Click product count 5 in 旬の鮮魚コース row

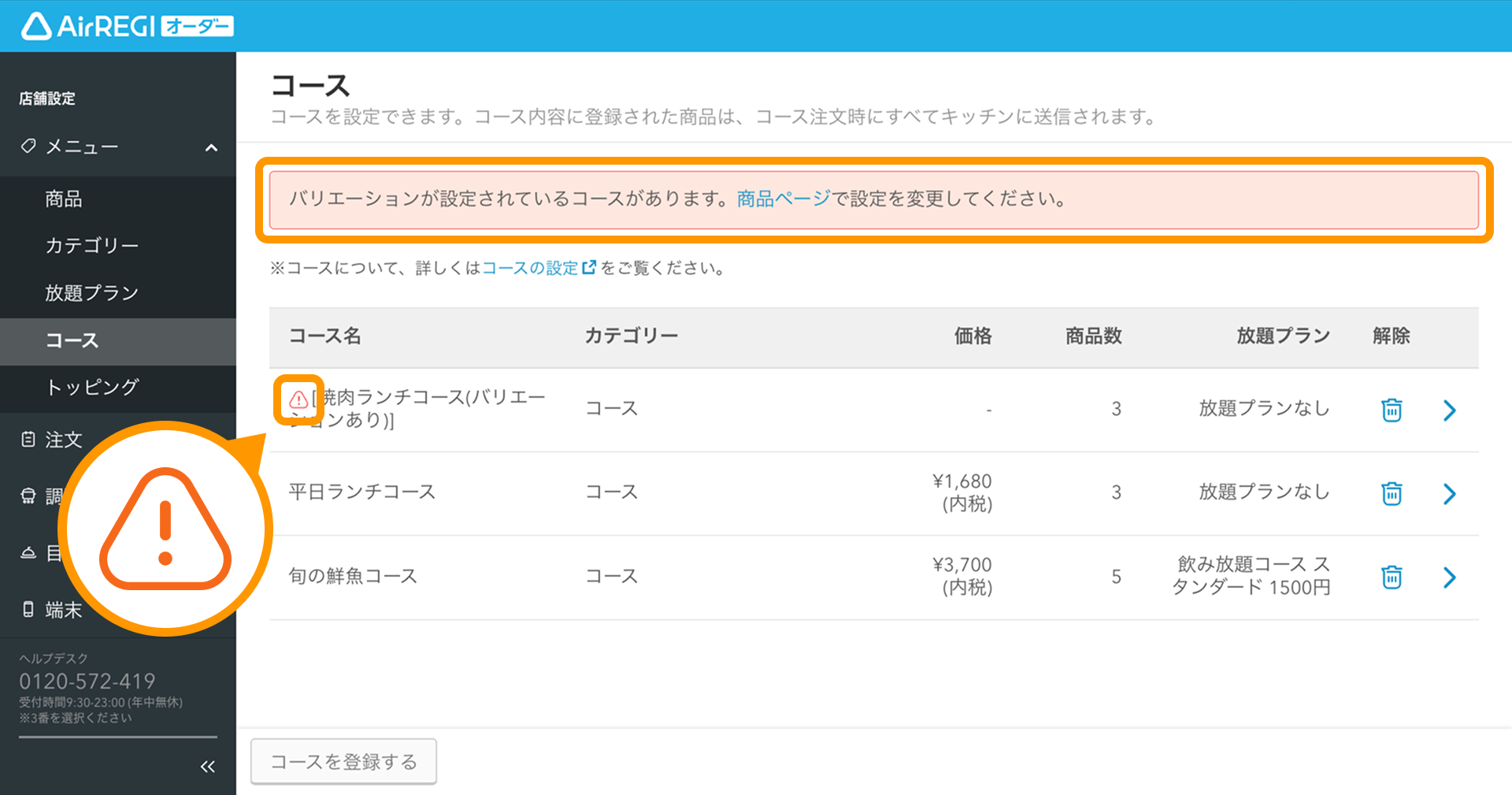1116,577
